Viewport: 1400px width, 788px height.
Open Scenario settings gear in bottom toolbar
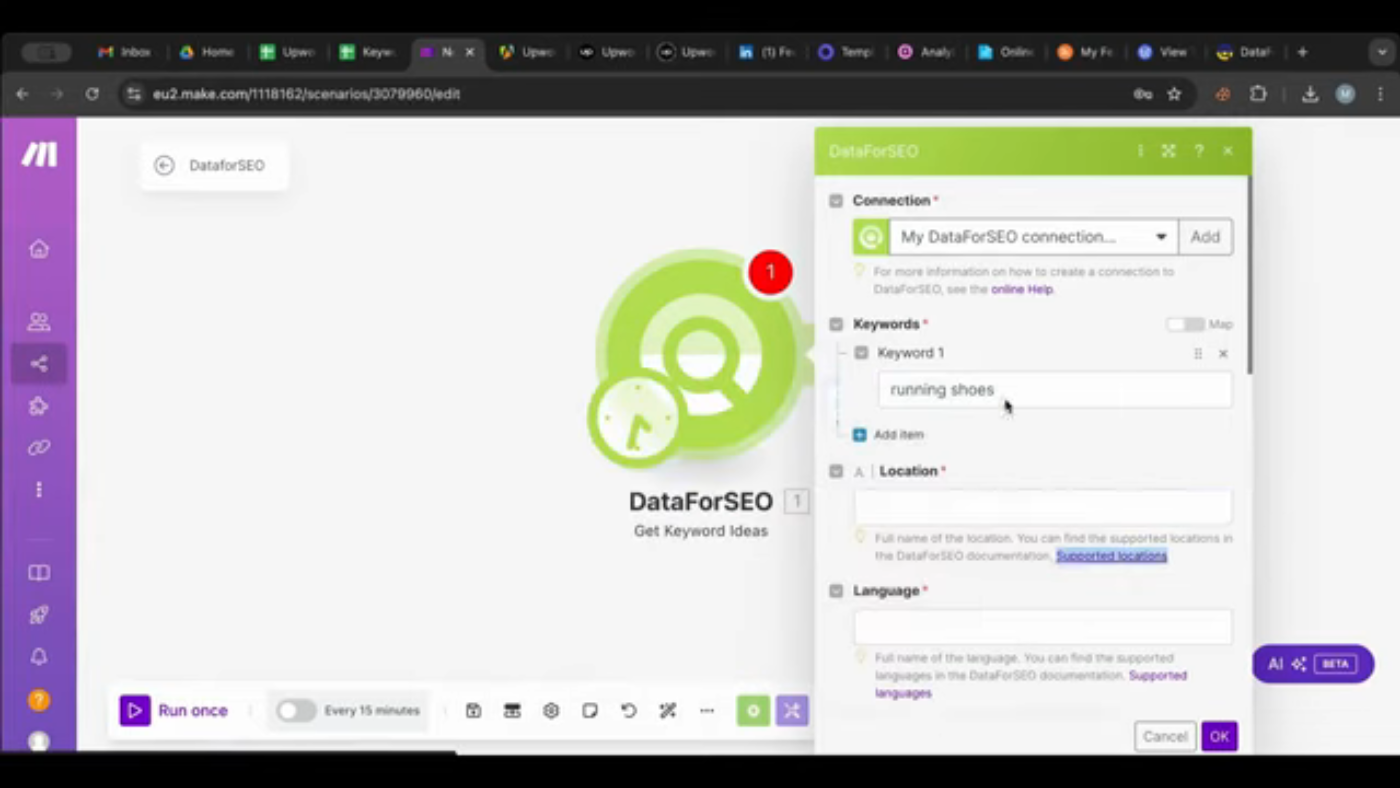point(551,711)
